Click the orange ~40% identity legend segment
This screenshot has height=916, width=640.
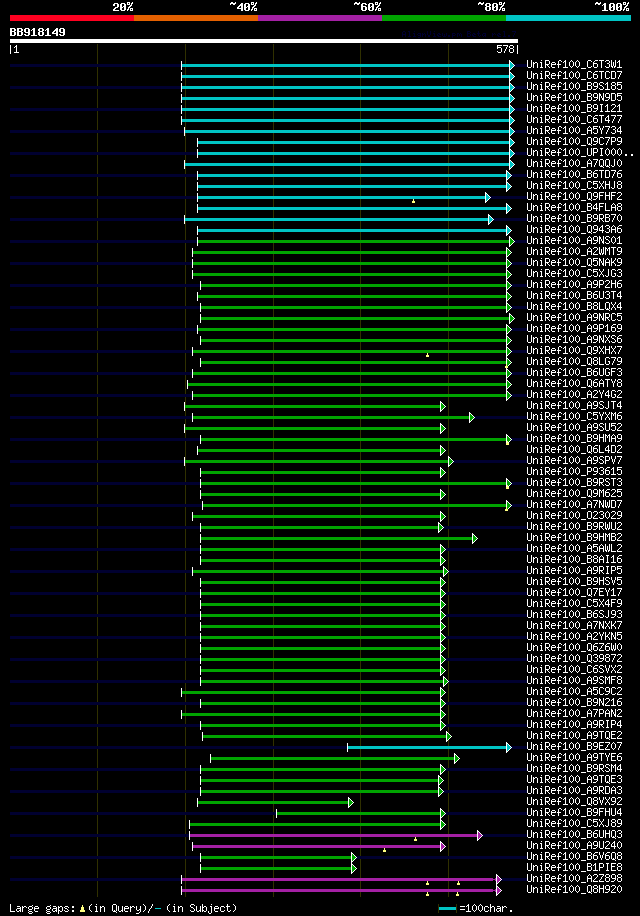[196, 18]
